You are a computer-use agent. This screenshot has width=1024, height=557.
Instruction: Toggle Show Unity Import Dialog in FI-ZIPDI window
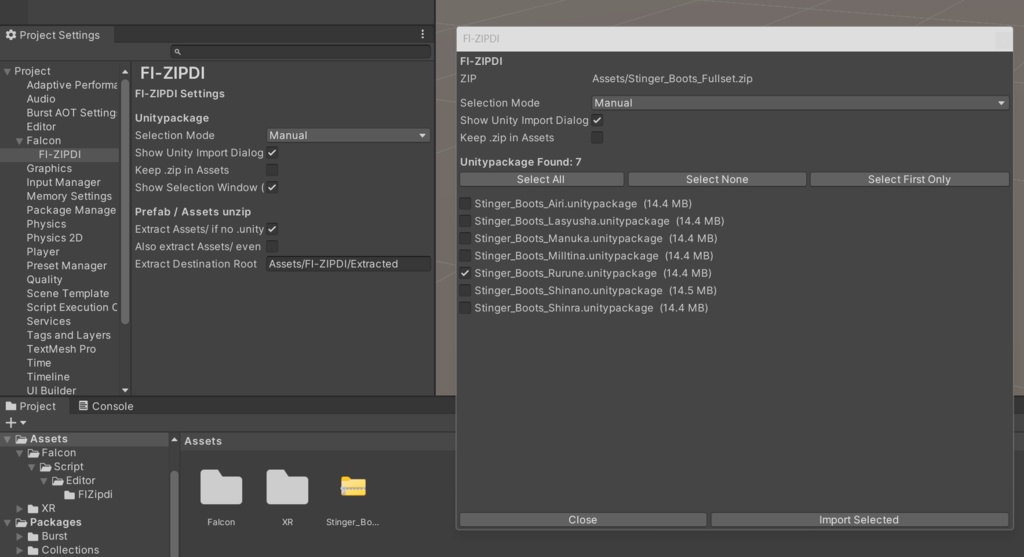point(597,120)
